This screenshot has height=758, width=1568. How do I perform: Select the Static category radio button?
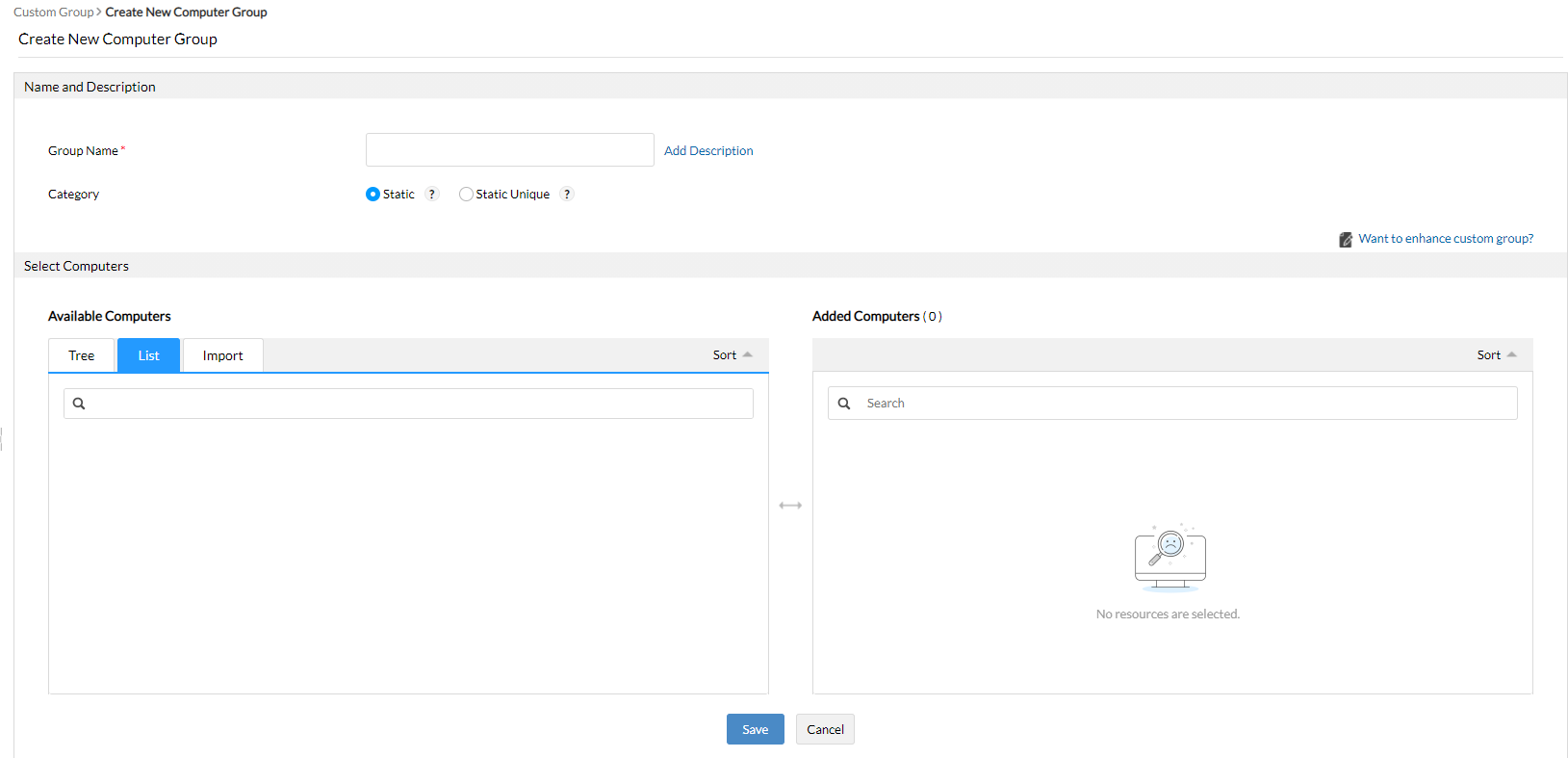[373, 195]
